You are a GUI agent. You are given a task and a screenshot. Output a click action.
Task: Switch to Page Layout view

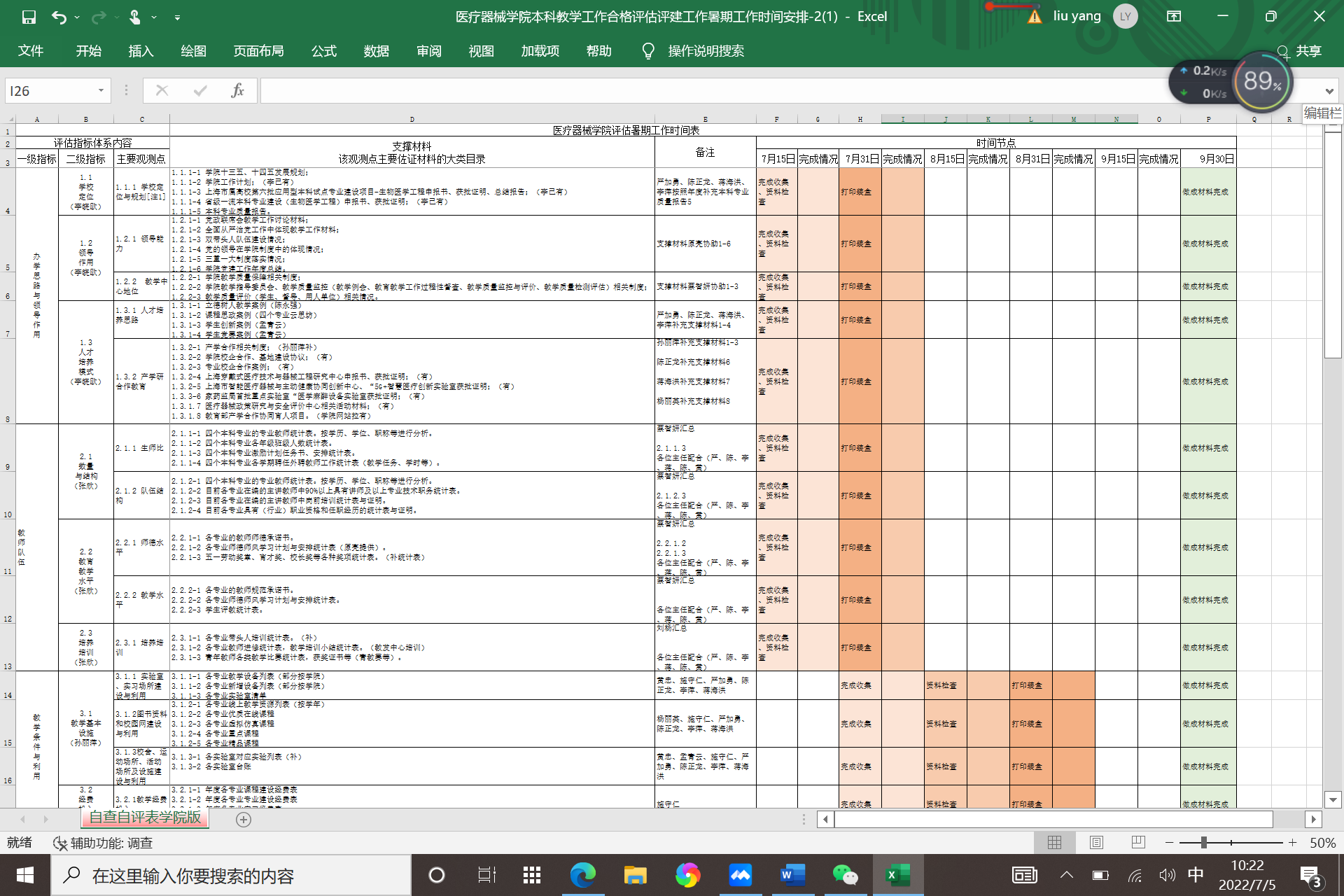click(1096, 843)
